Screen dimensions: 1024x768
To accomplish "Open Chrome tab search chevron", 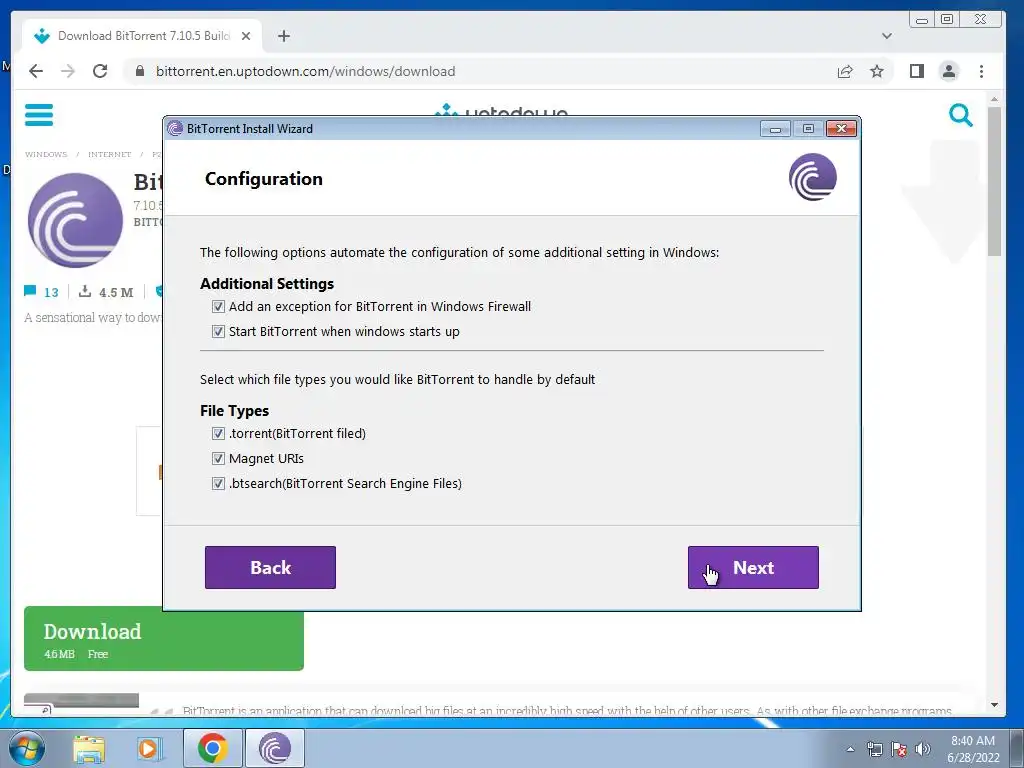I will [x=886, y=36].
